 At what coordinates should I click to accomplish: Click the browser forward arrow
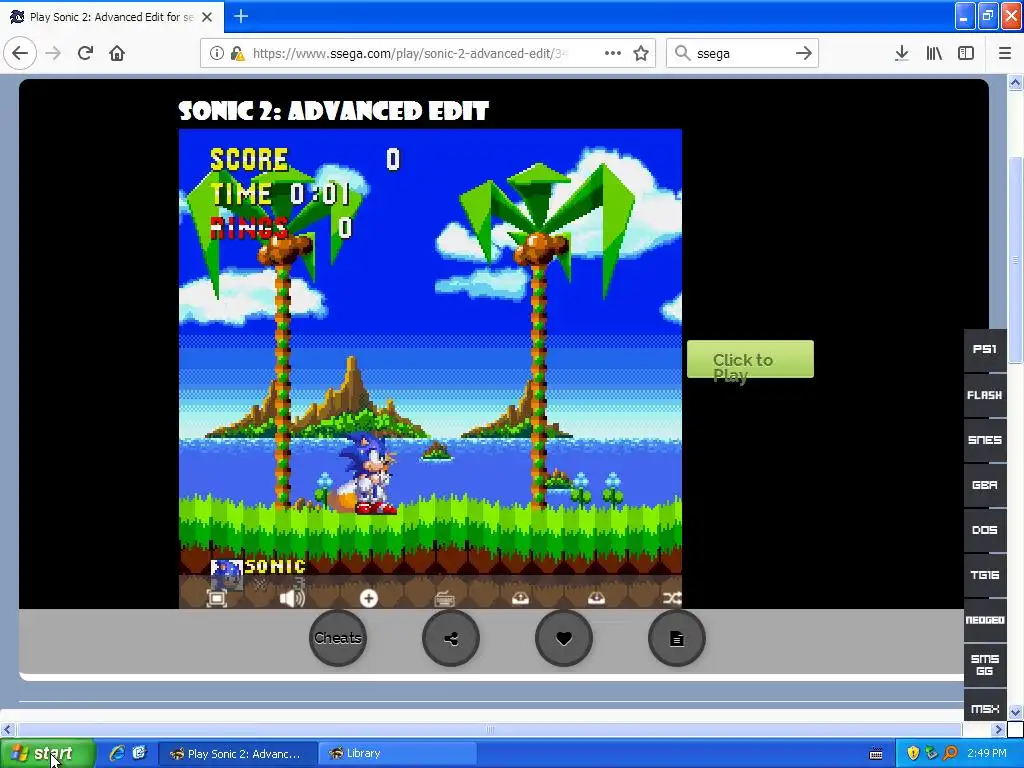(x=53, y=53)
